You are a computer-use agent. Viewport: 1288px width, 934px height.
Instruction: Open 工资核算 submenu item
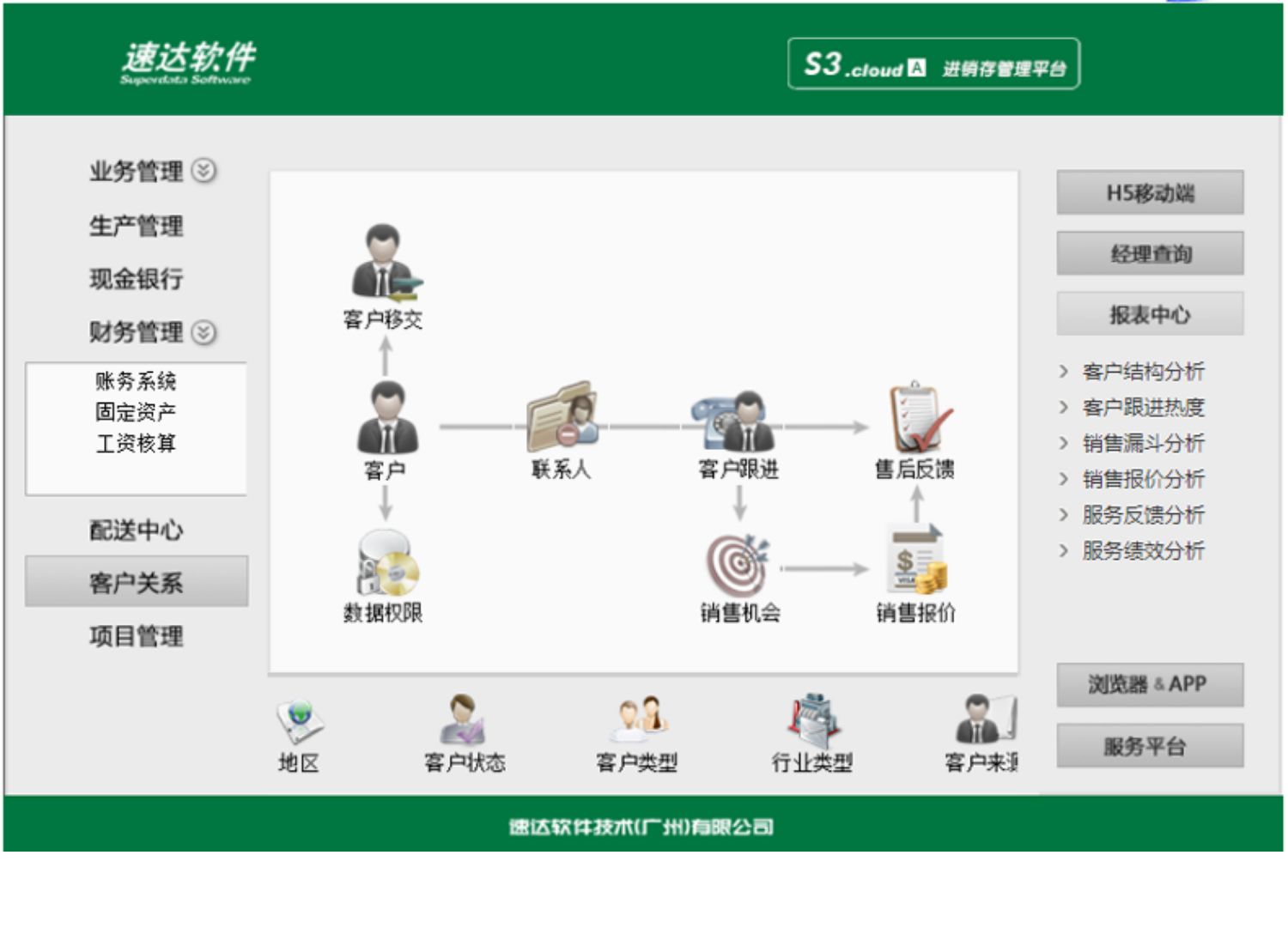coord(136,443)
